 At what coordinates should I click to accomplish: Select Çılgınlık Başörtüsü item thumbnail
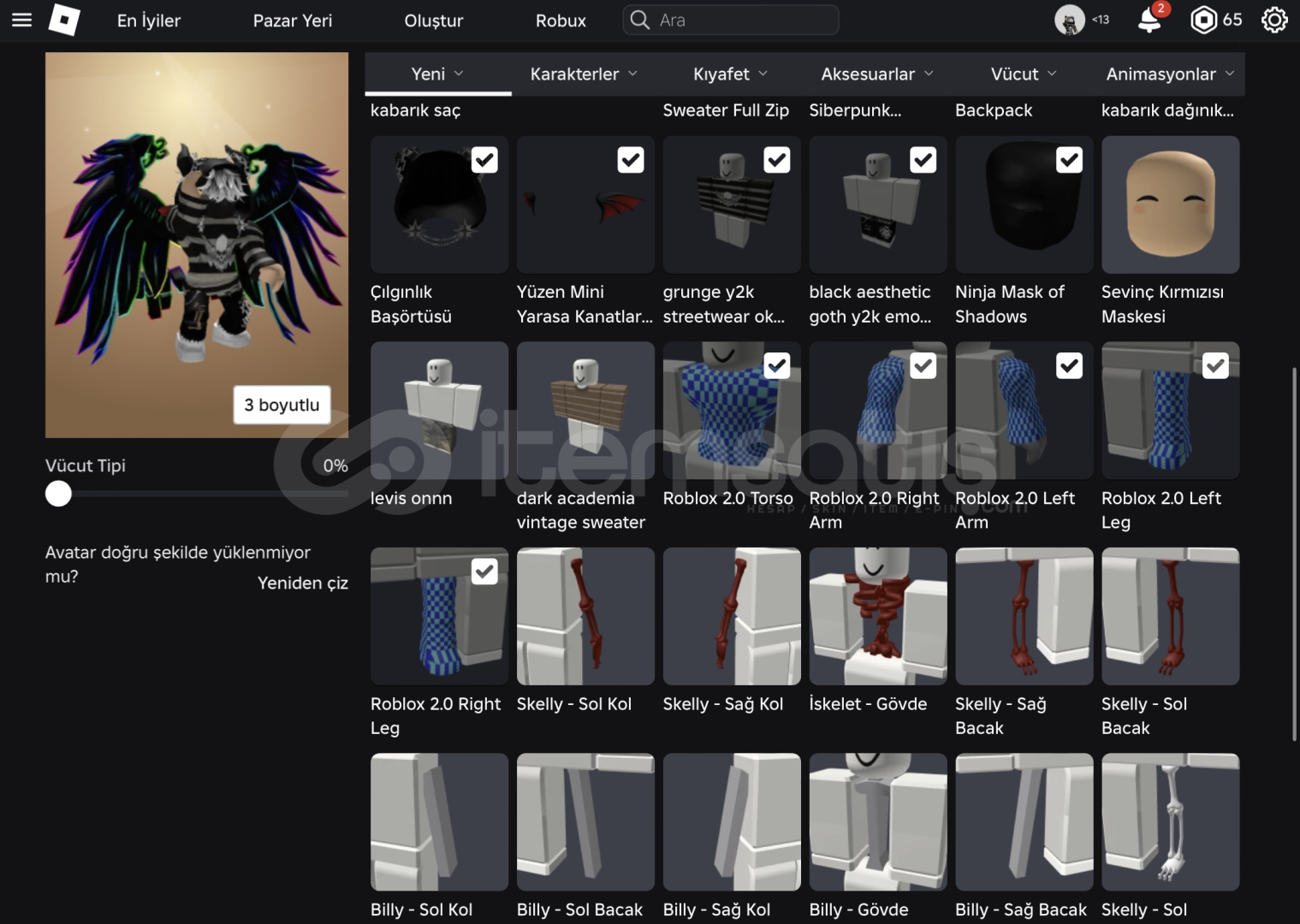pos(439,204)
